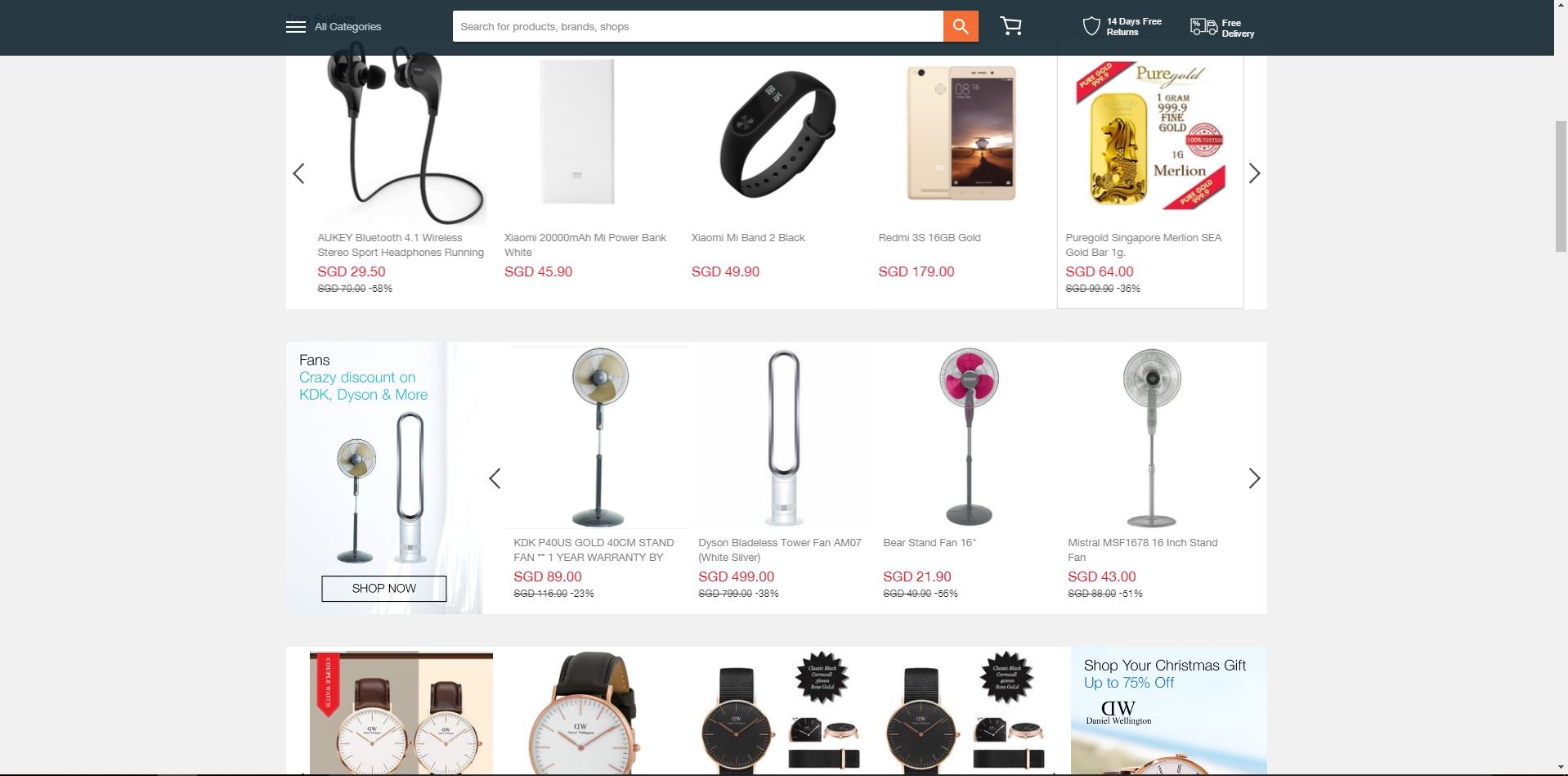
Task: Click the 14 Days Free Returns shield icon
Action: pyautogui.click(x=1091, y=26)
